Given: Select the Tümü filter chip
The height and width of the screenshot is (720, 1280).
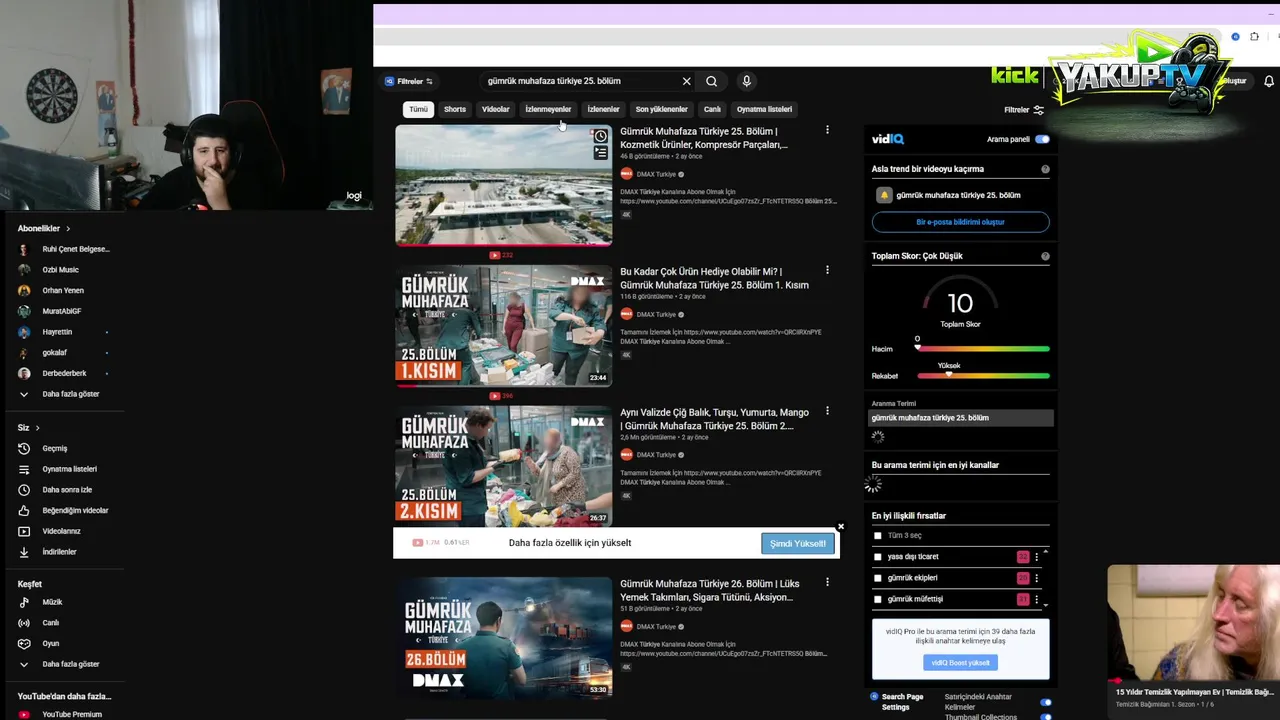Looking at the screenshot, I should (418, 109).
